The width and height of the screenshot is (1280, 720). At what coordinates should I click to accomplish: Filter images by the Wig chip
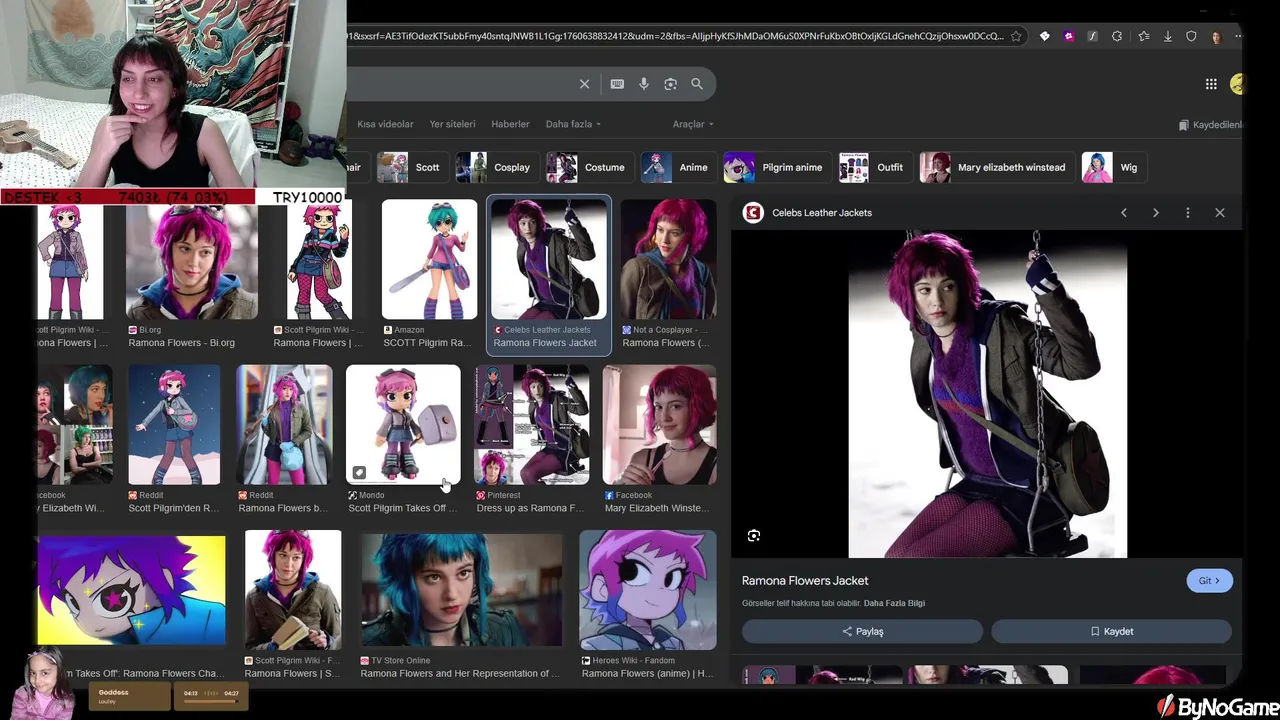pyautogui.click(x=1114, y=167)
